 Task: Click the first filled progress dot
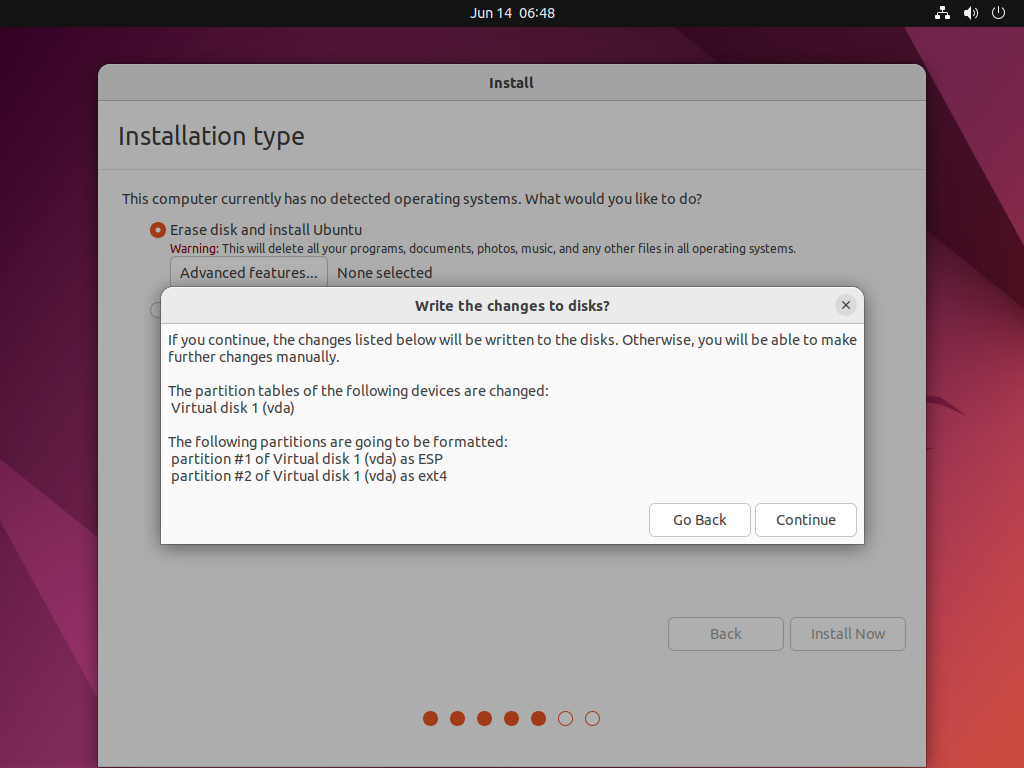coord(431,718)
